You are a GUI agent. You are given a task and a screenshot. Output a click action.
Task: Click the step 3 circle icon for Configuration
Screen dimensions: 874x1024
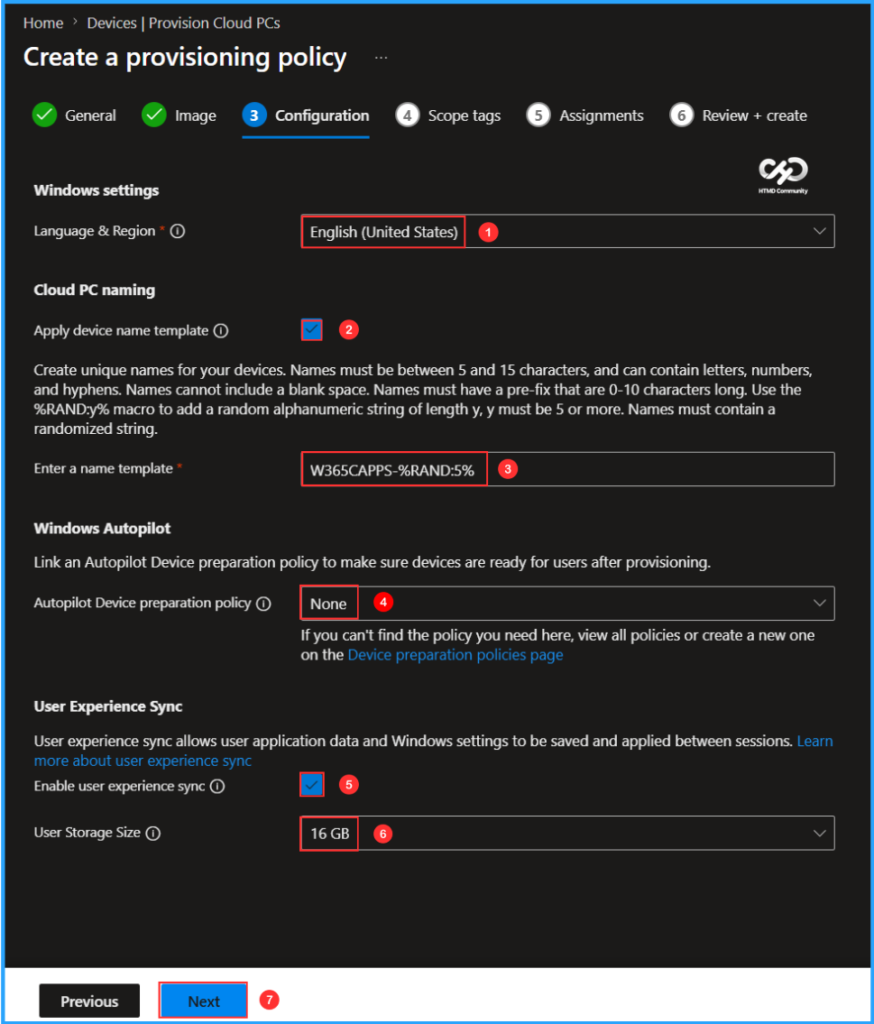coord(254,116)
